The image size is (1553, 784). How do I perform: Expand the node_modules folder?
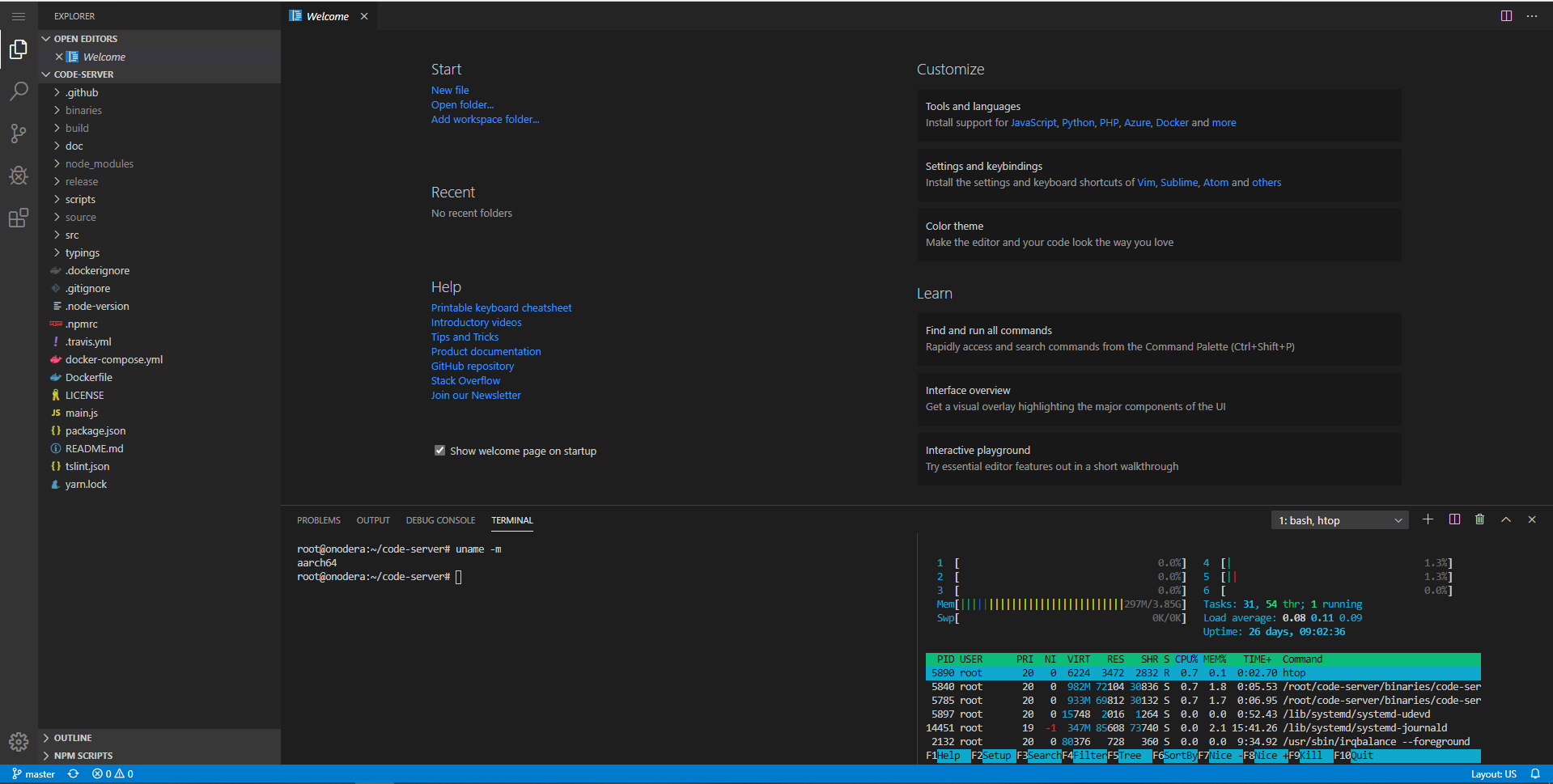pos(159,164)
